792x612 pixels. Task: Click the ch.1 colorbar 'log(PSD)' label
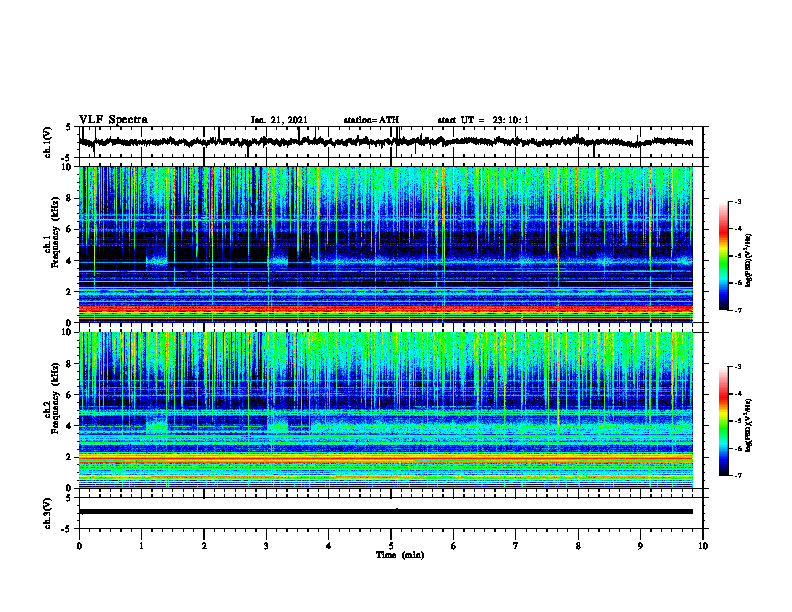coord(749,261)
